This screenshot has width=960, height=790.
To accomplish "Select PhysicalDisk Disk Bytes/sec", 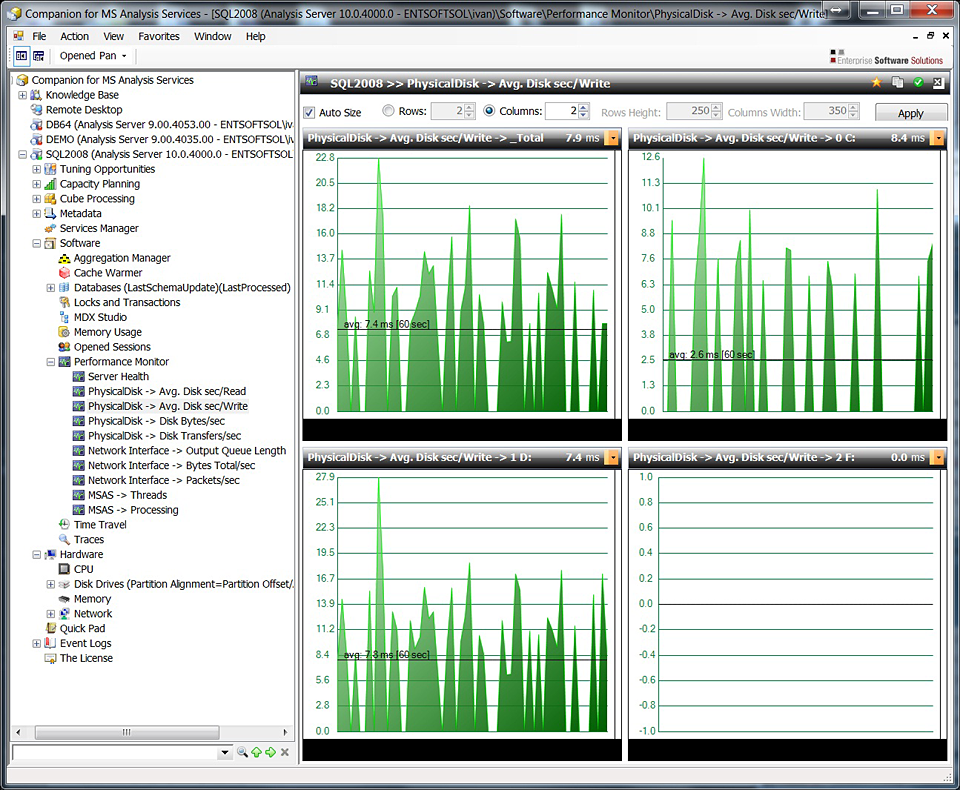I will [x=156, y=421].
